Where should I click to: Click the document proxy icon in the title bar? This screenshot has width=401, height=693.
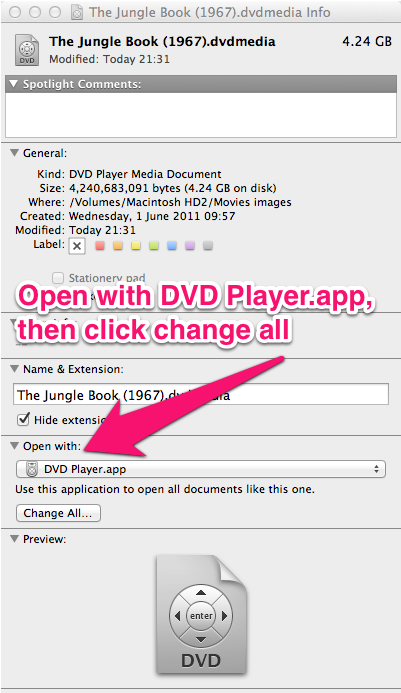tap(77, 13)
